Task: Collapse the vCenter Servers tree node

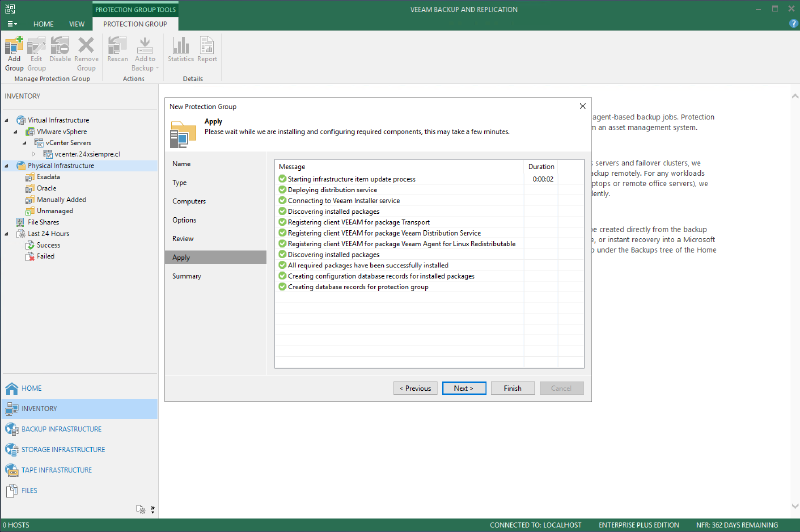Action: 24,143
